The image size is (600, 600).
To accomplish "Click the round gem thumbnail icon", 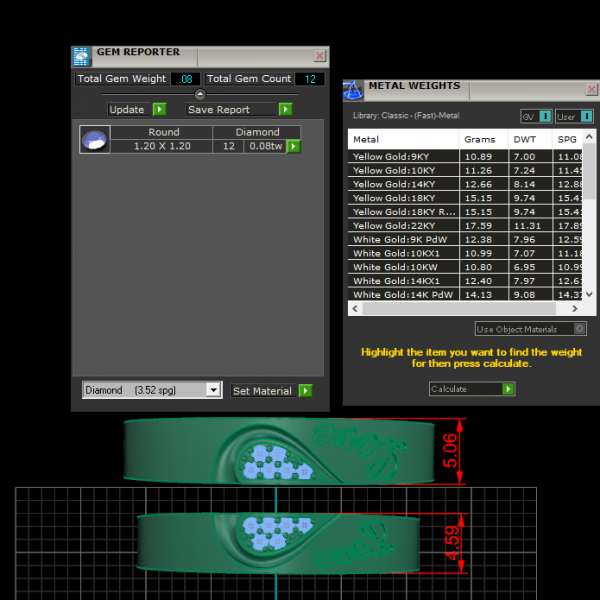I will [x=93, y=140].
